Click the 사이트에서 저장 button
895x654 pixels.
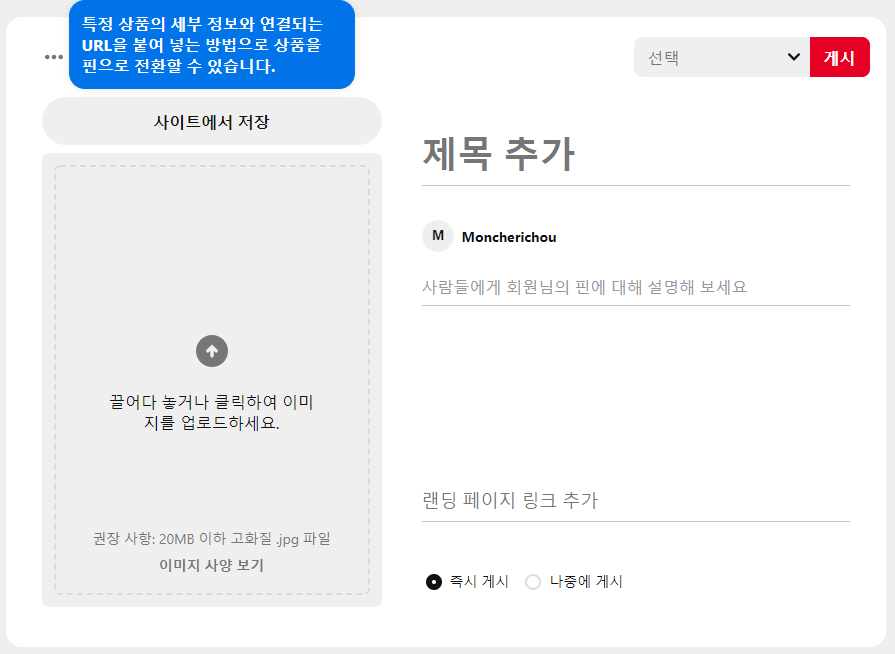coord(212,121)
